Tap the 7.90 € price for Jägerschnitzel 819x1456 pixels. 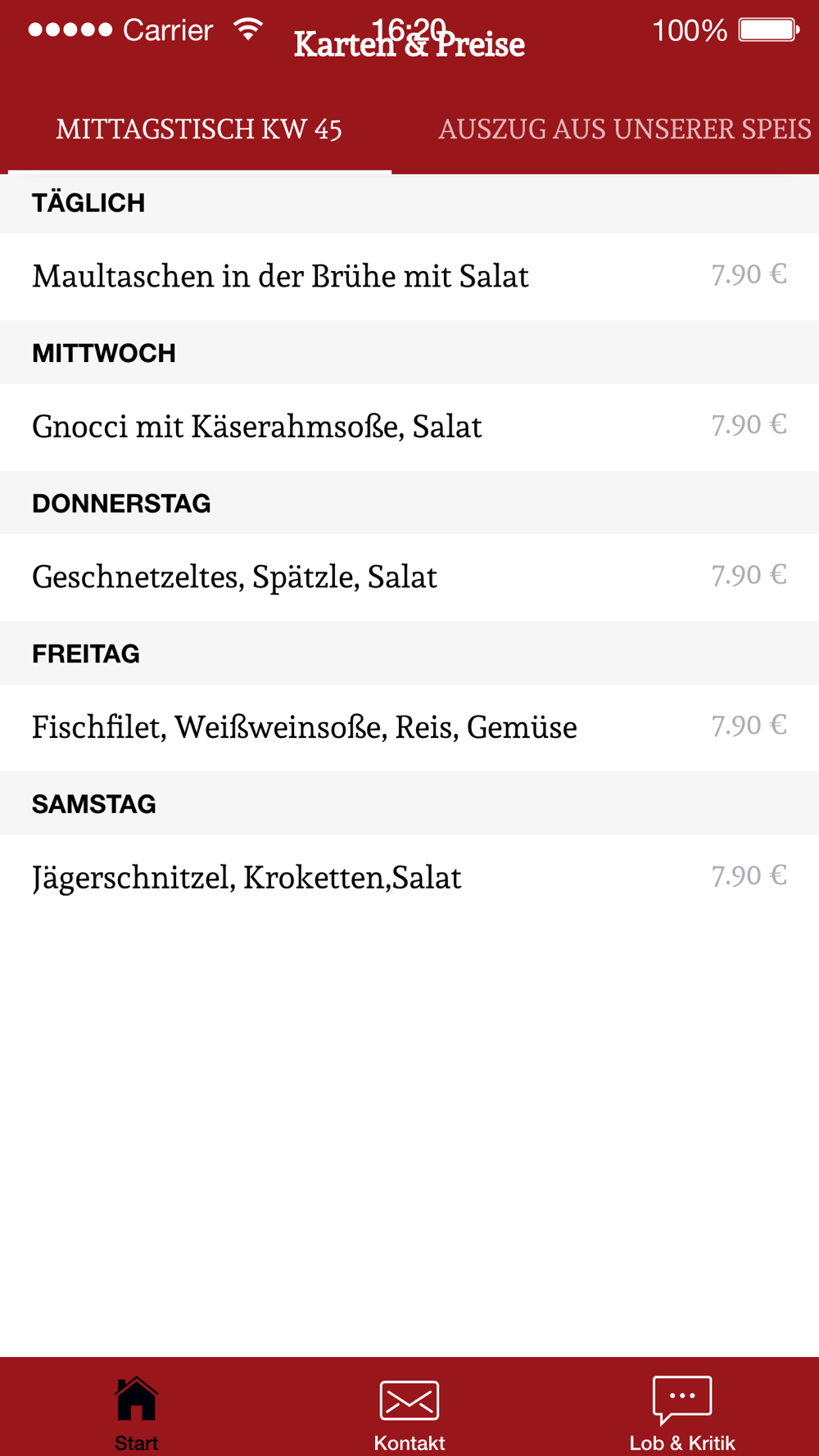coord(749,876)
